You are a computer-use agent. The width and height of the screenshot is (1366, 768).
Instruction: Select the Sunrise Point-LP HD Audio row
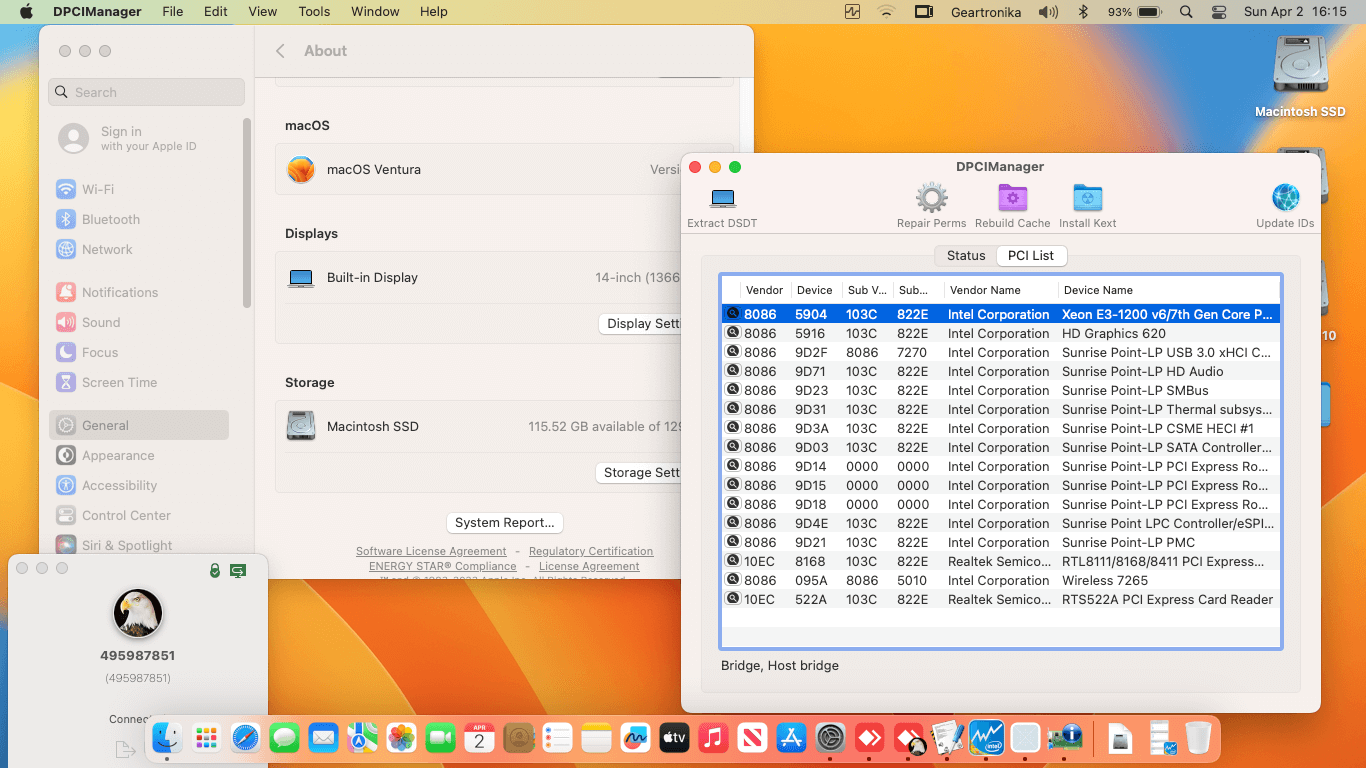(x=1000, y=371)
